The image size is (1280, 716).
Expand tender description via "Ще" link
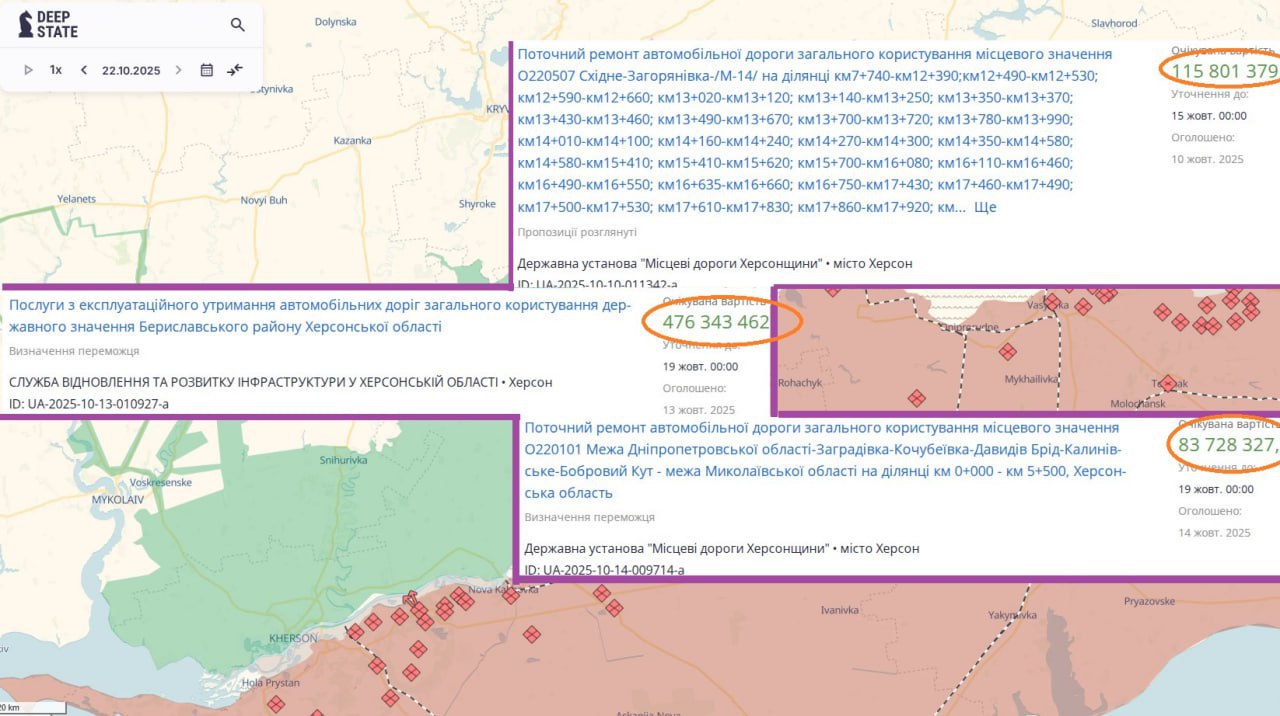coord(984,207)
